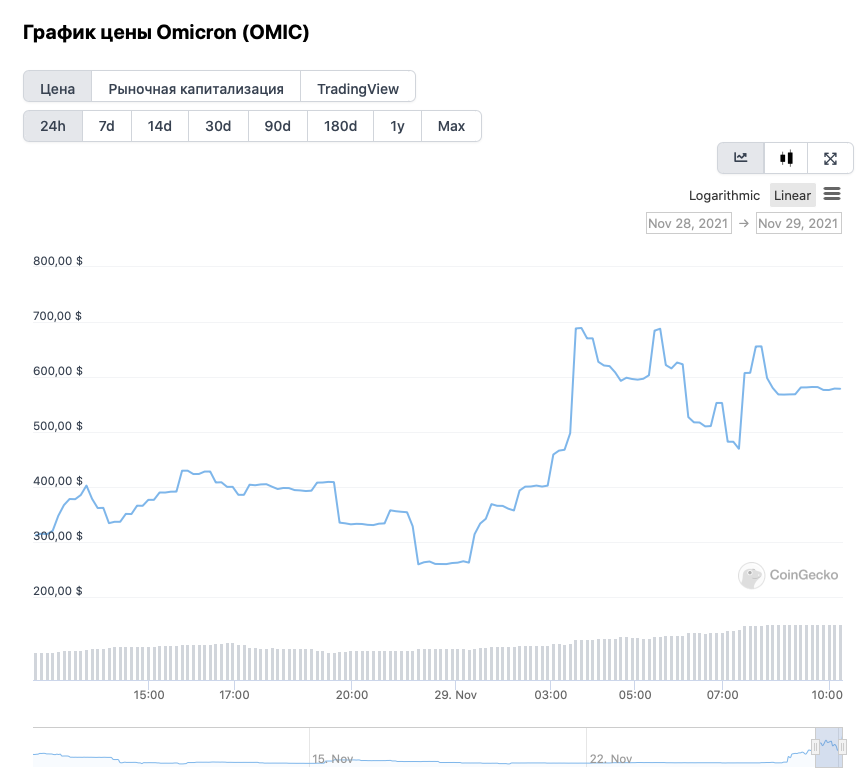The height and width of the screenshot is (783, 868).
Task: Select the 90d time range
Action: (x=277, y=126)
